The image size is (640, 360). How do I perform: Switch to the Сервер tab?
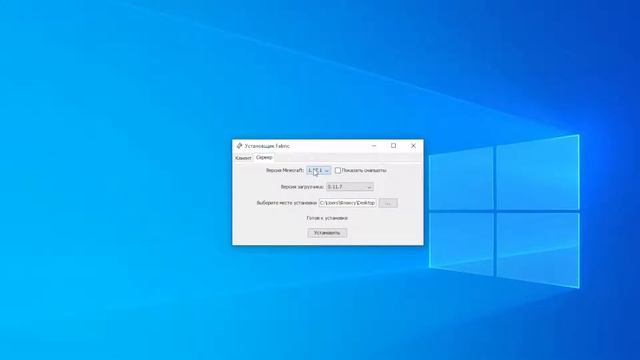(x=264, y=158)
